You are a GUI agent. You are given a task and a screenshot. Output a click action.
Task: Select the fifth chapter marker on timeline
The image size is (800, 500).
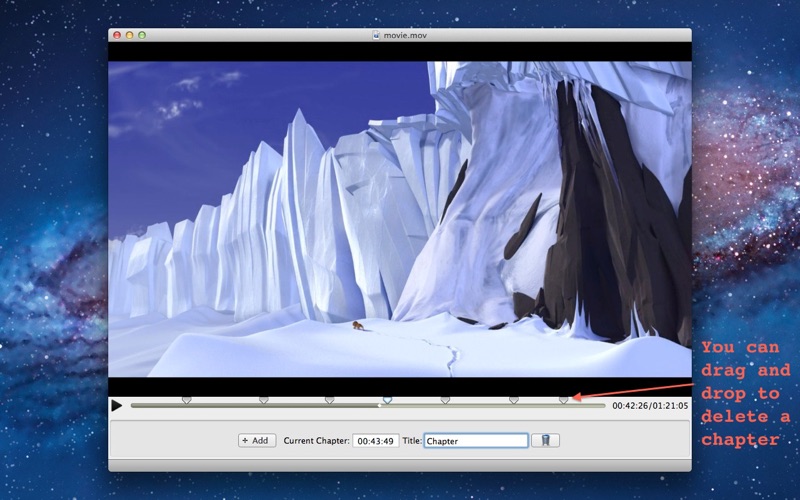(445, 401)
